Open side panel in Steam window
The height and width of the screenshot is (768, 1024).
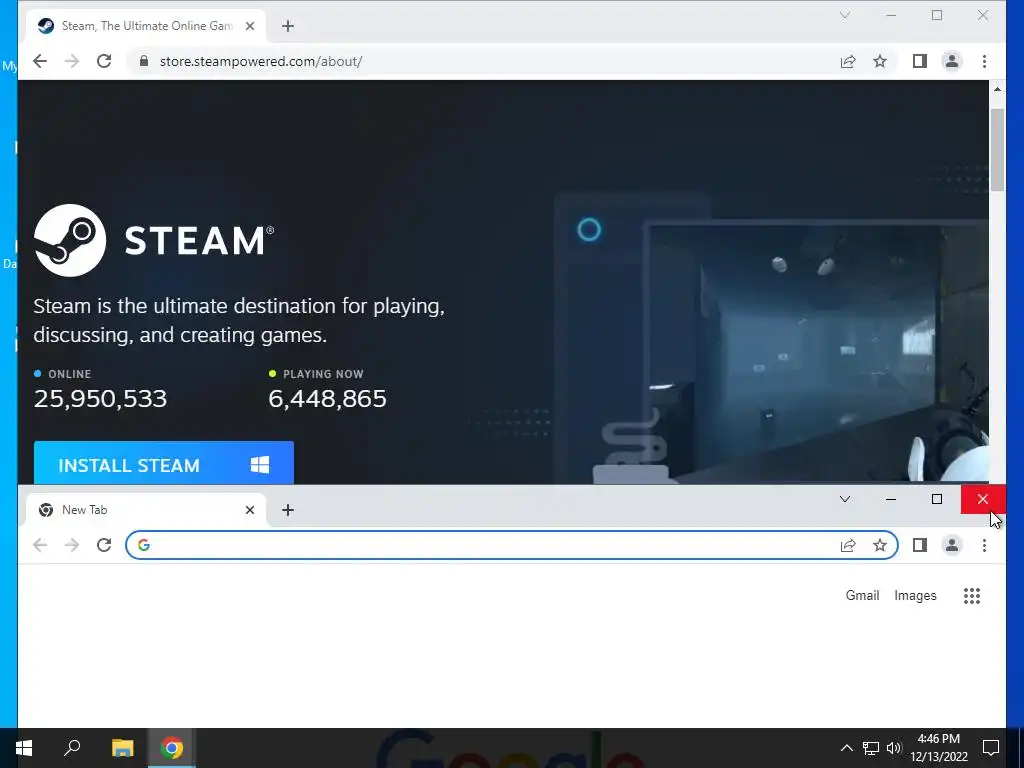[x=920, y=61]
